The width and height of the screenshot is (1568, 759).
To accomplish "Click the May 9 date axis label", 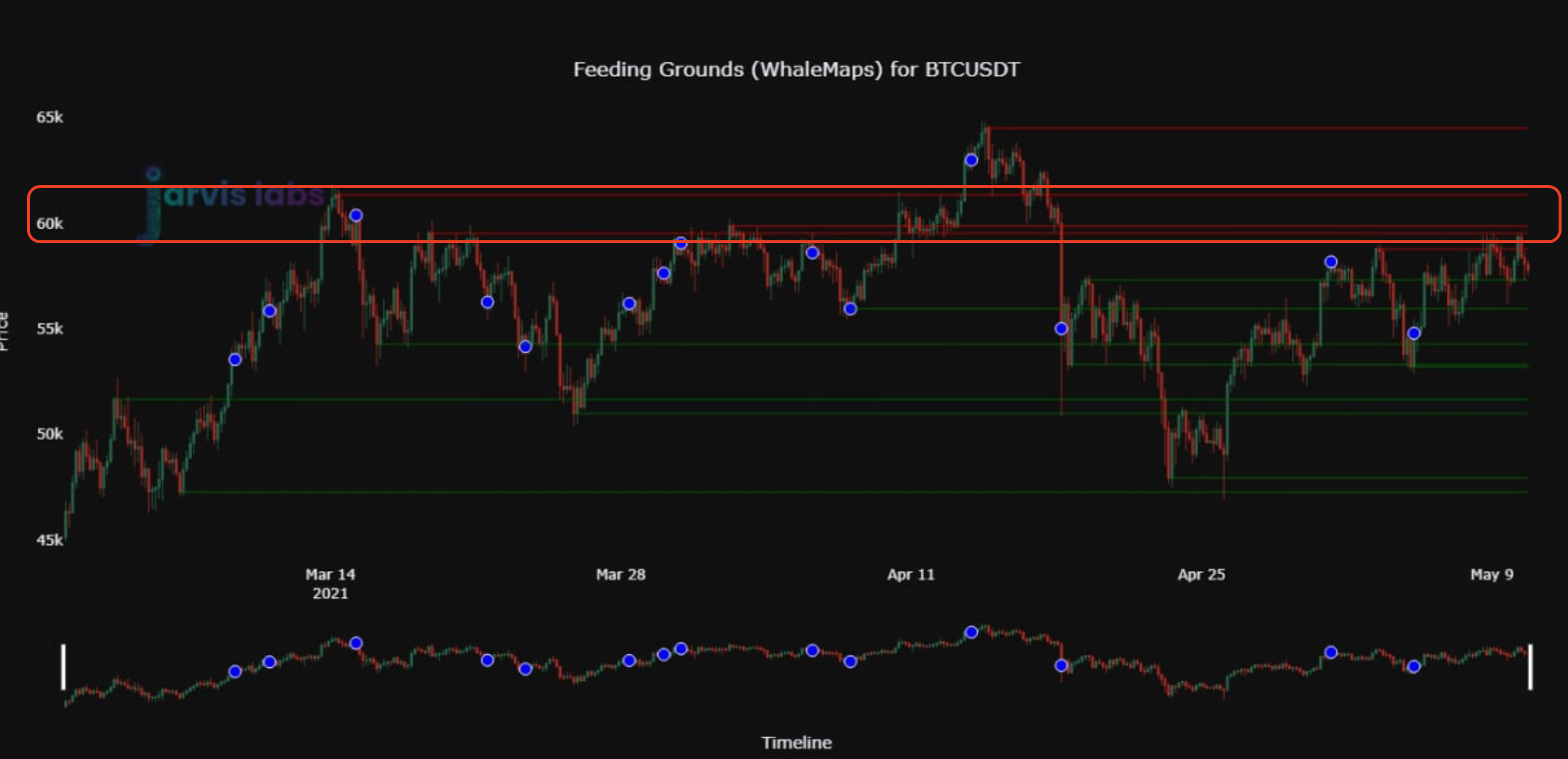I will (1492, 575).
